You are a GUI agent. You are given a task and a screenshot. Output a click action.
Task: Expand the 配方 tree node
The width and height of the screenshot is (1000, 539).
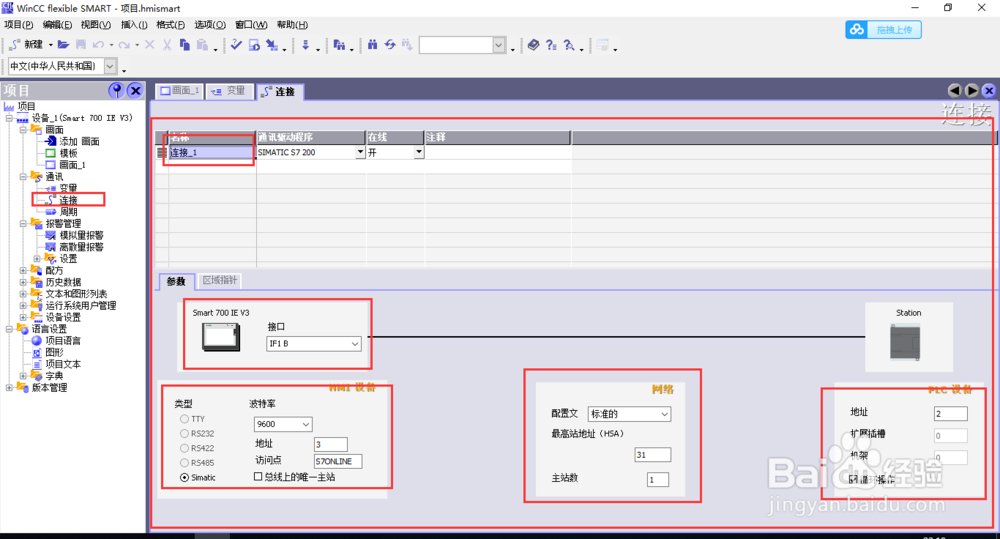tap(23, 270)
